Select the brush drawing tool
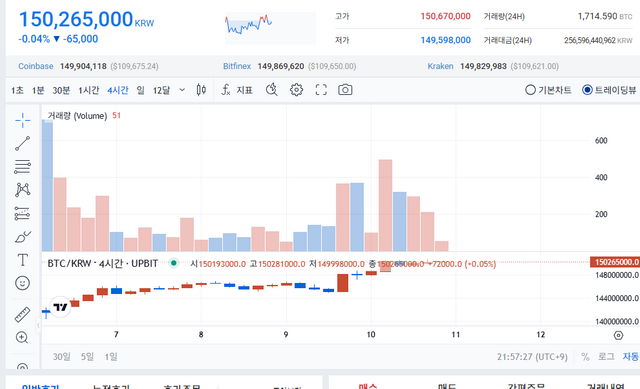Screen dimensions: 640x389 click(x=22, y=237)
